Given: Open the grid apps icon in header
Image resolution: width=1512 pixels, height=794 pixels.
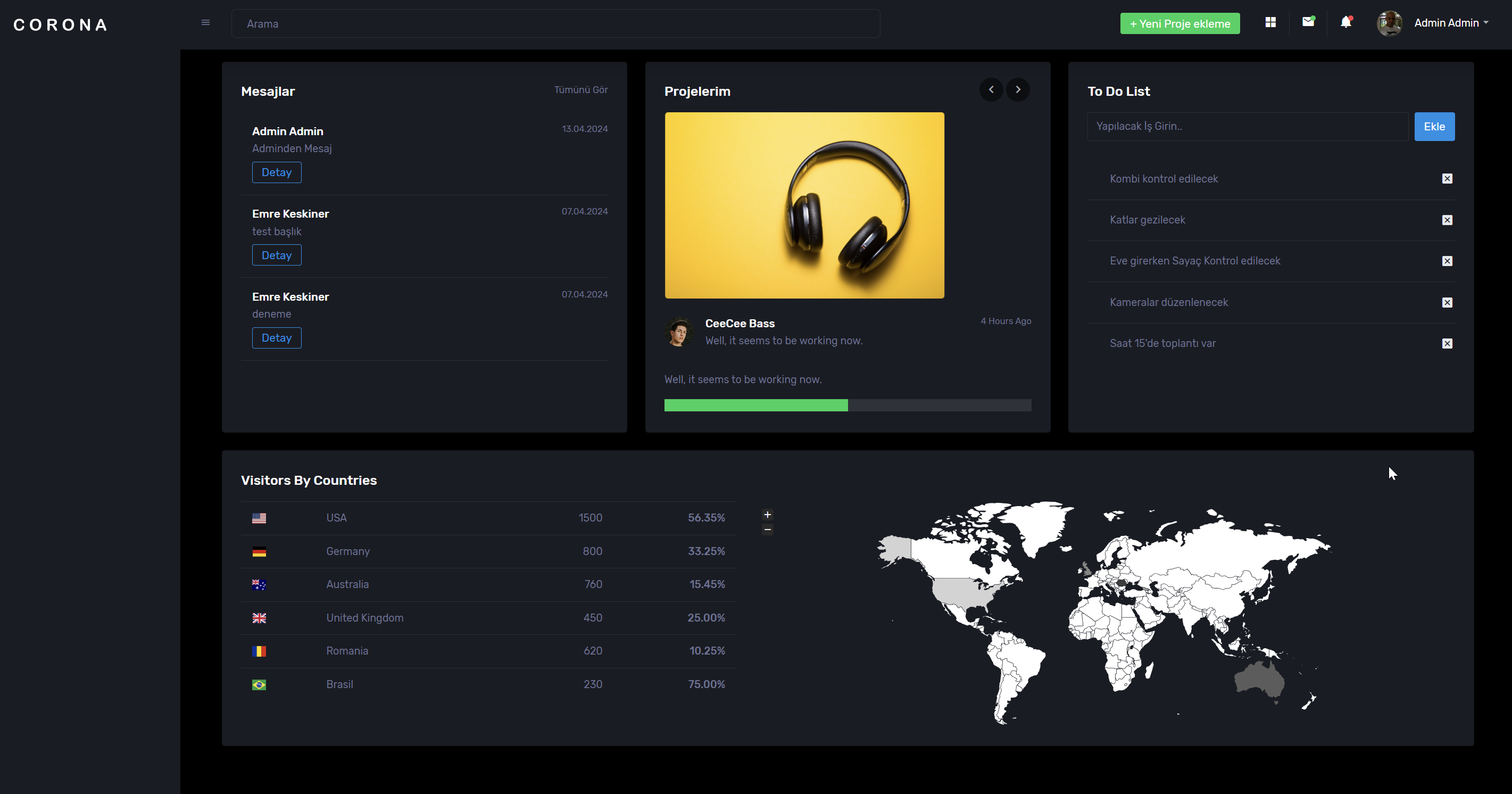Looking at the screenshot, I should coord(1270,22).
